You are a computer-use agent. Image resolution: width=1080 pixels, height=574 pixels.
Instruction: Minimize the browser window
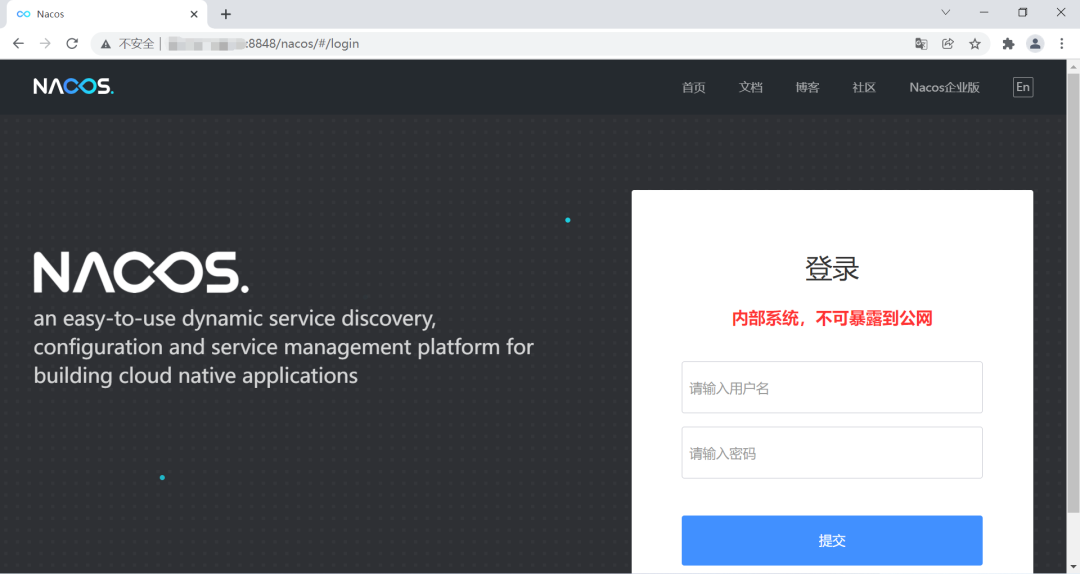coord(984,12)
